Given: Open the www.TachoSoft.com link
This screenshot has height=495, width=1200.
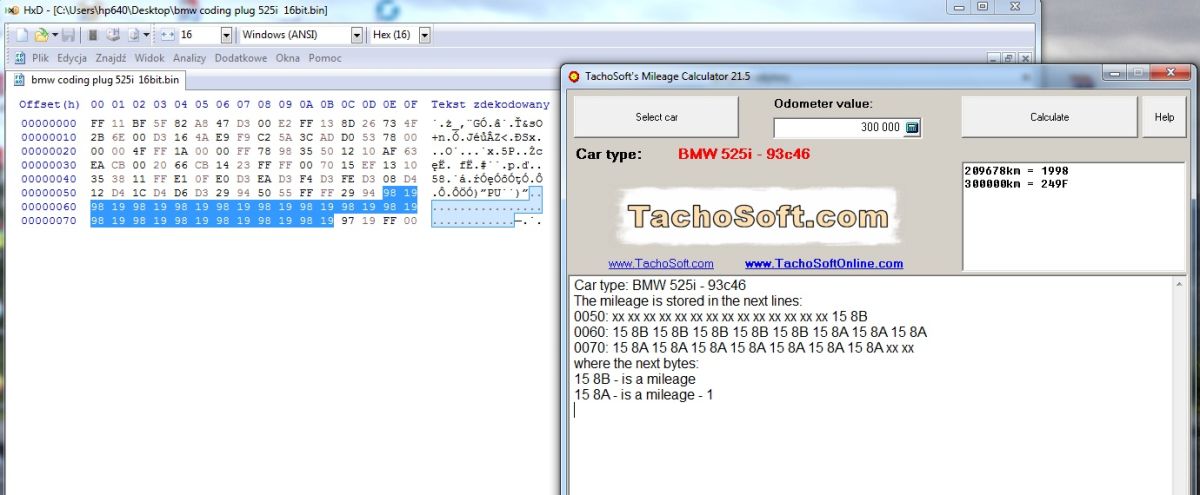Looking at the screenshot, I should pos(660,264).
